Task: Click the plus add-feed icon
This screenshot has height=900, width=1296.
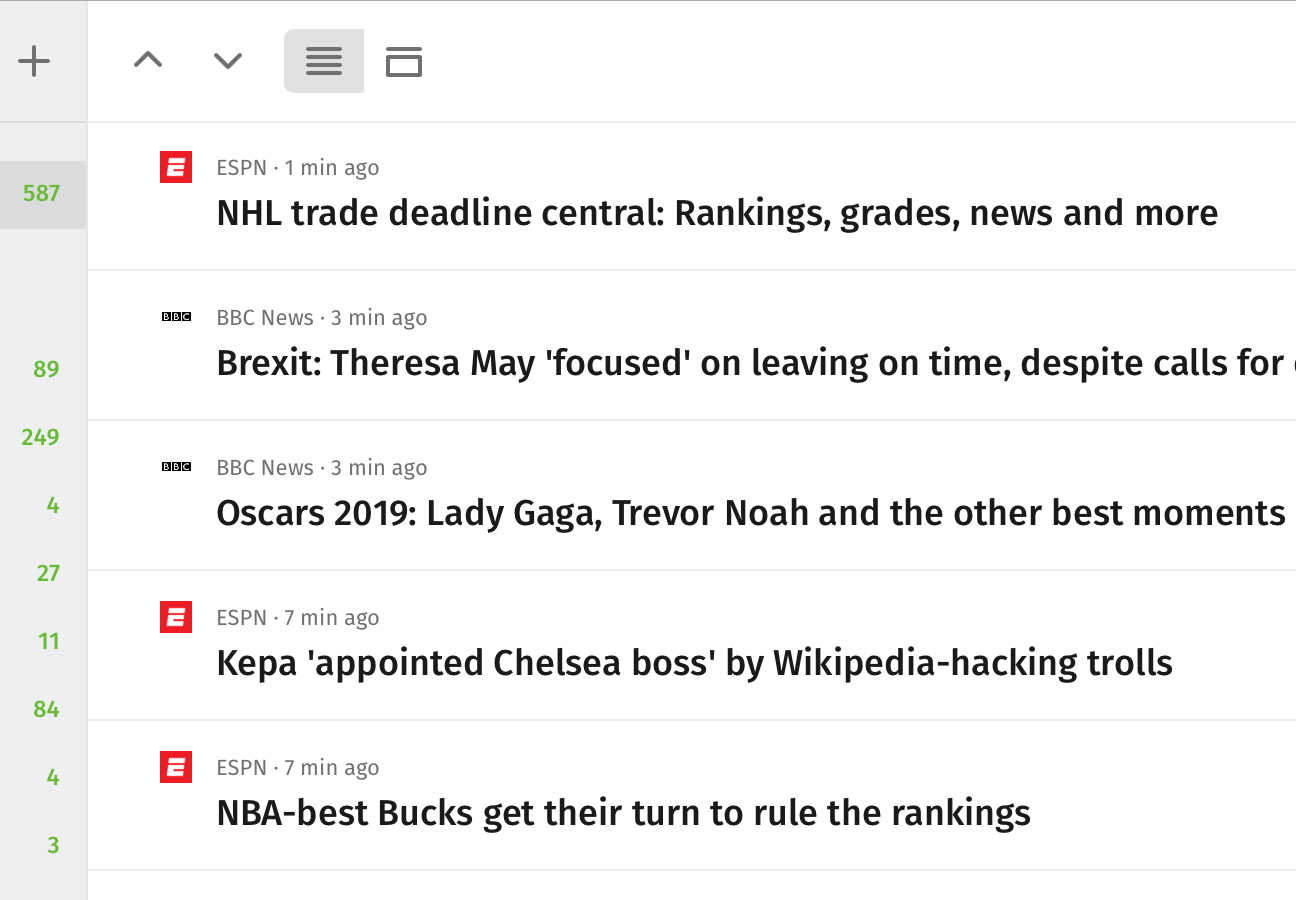Action: click(x=34, y=61)
